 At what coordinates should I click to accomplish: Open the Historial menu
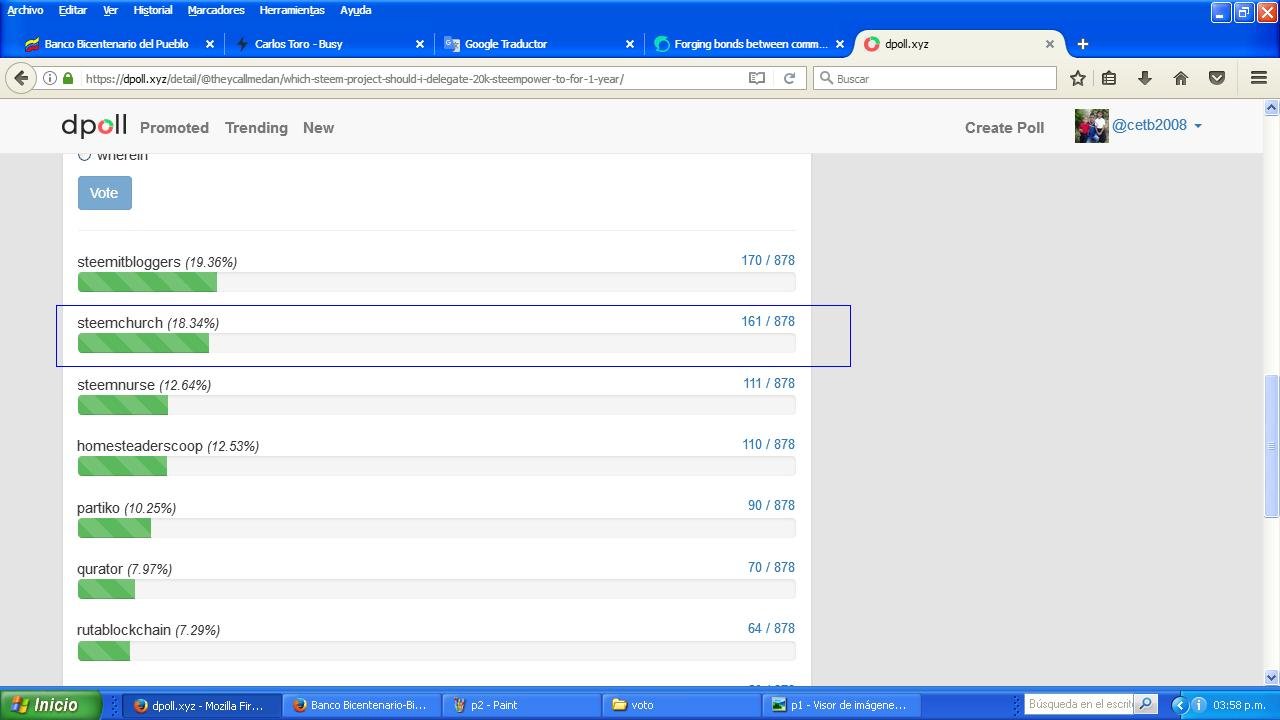(153, 10)
